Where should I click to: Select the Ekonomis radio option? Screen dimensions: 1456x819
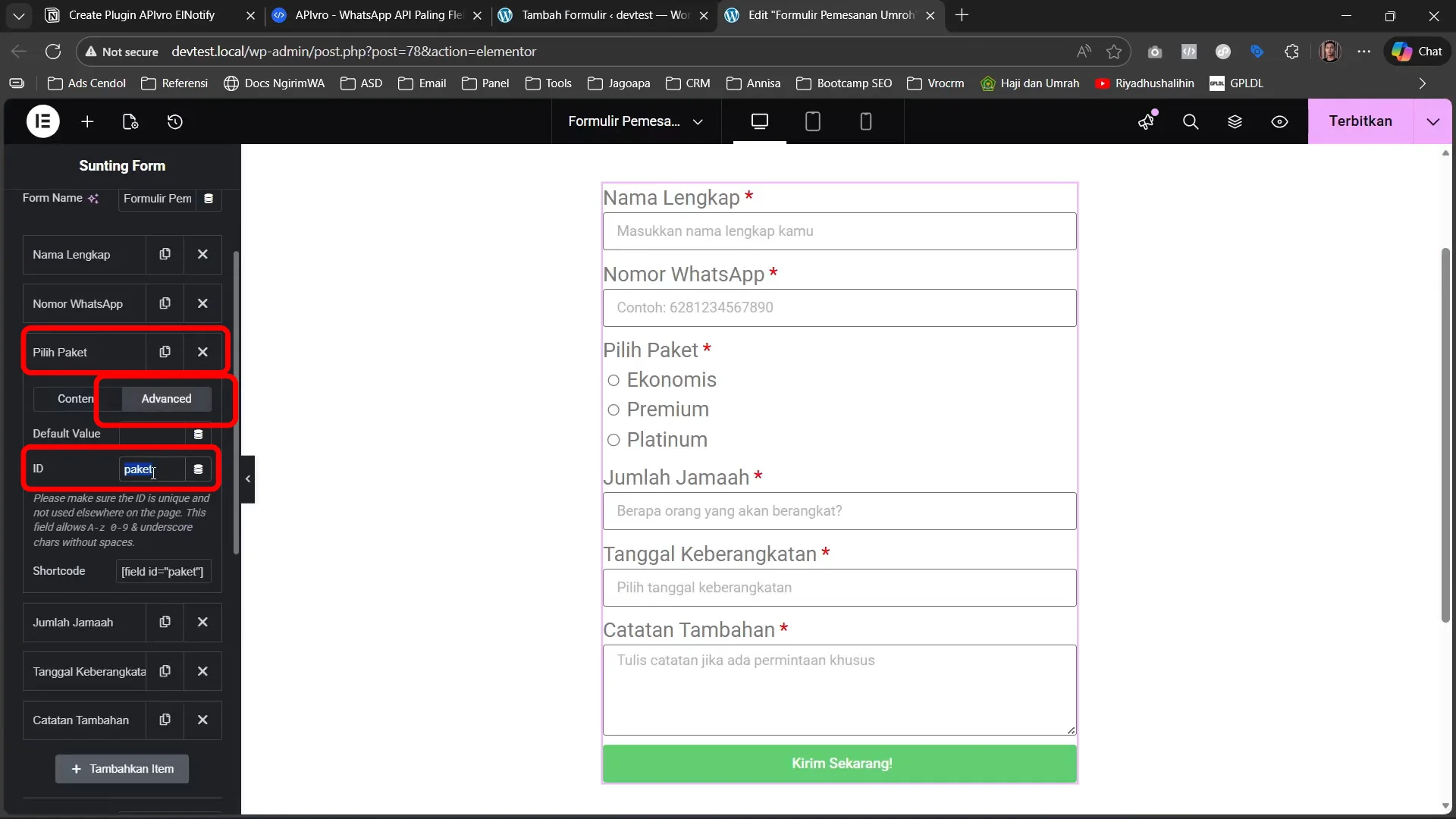(x=613, y=380)
